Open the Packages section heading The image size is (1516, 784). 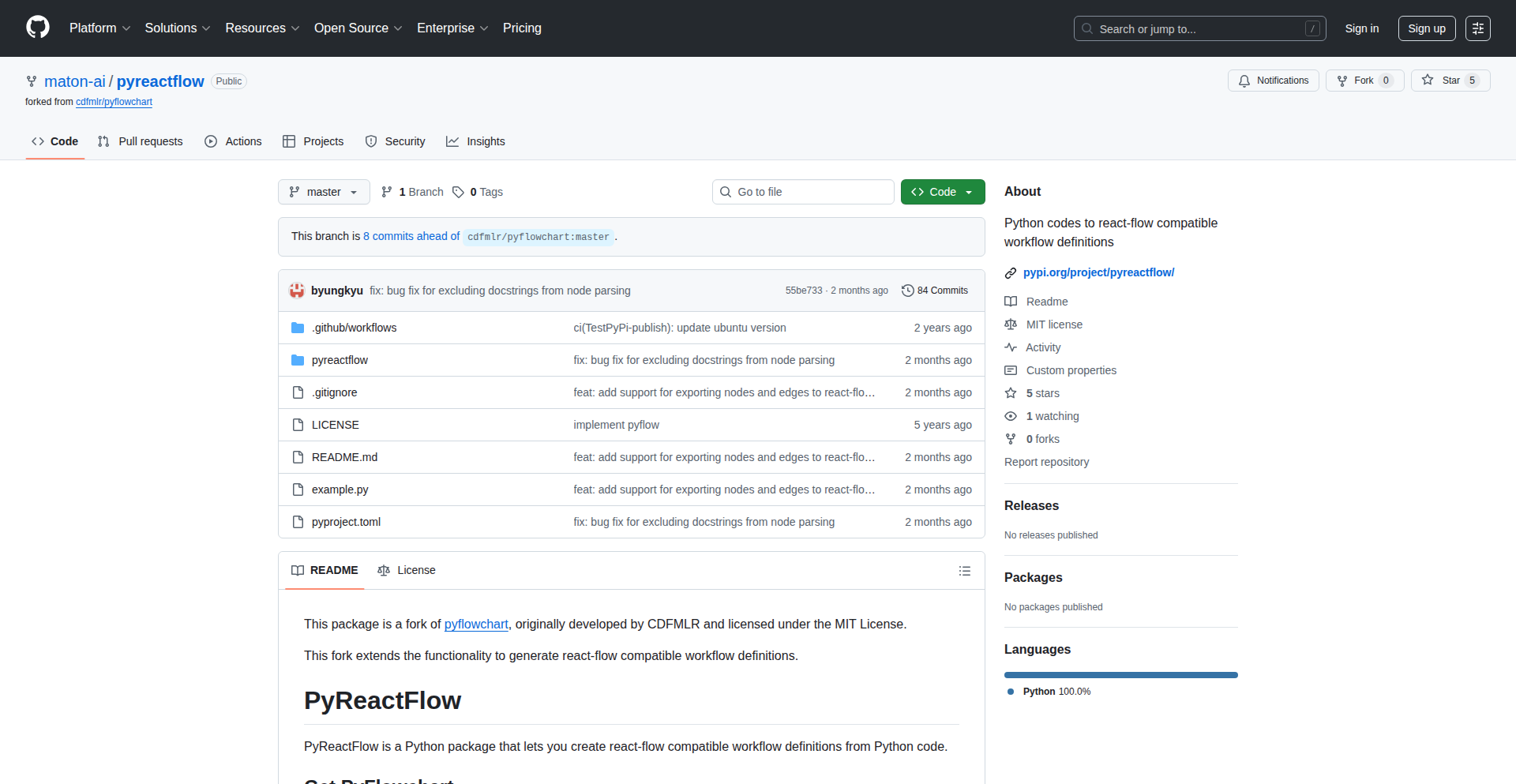tap(1033, 577)
